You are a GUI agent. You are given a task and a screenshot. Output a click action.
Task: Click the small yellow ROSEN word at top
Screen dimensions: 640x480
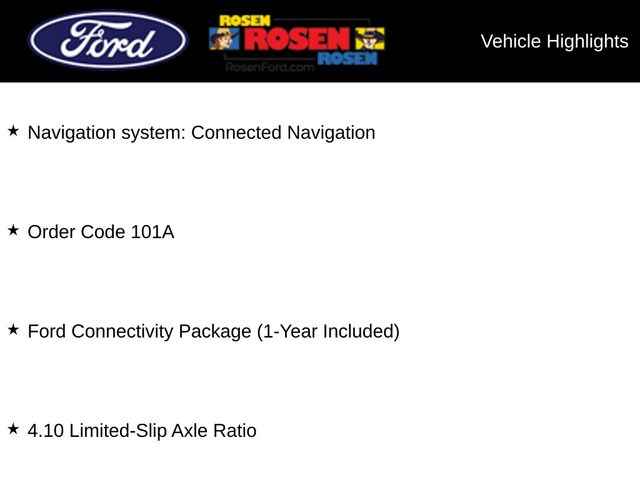246,20
